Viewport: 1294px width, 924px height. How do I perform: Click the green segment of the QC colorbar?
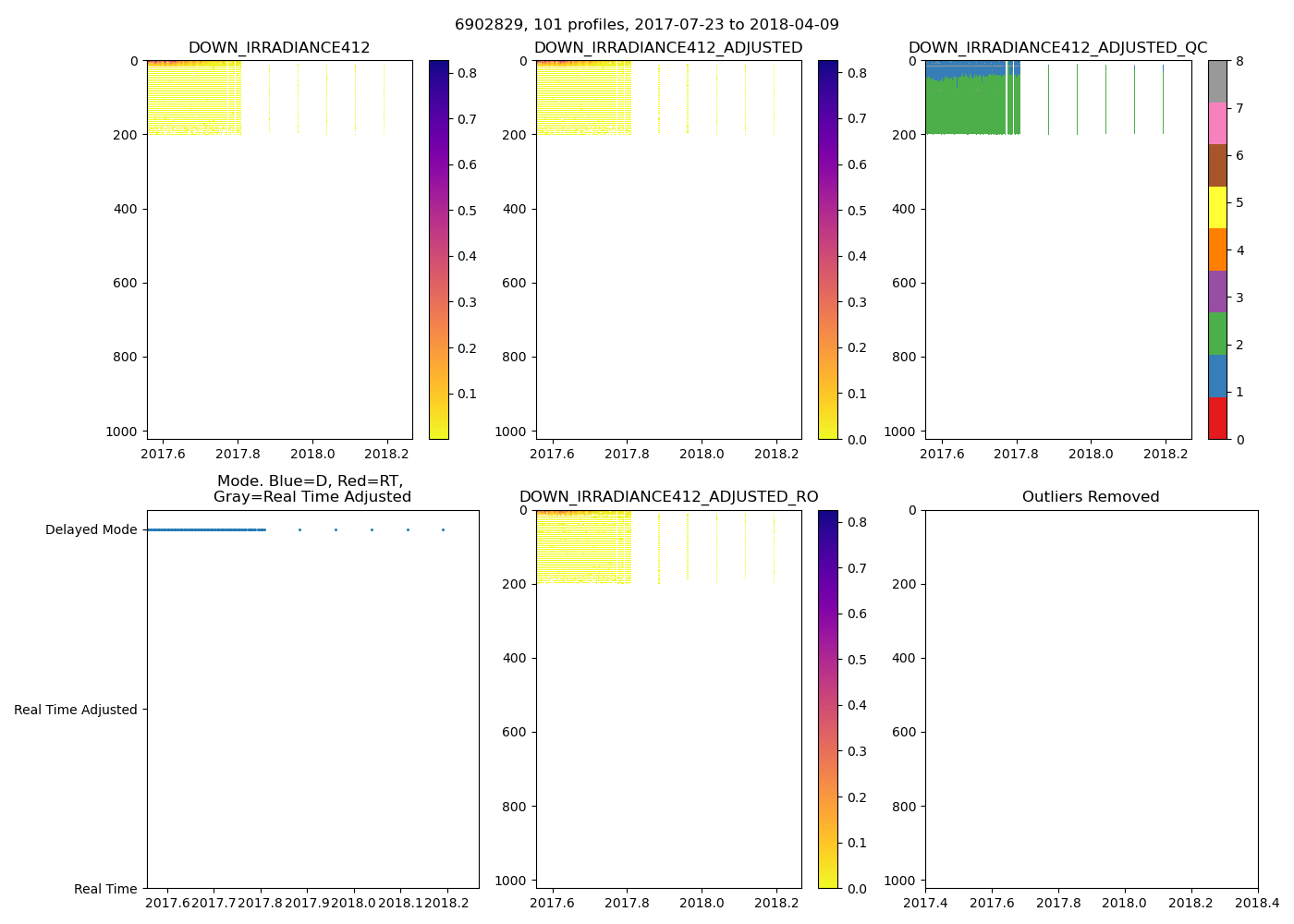[1217, 334]
